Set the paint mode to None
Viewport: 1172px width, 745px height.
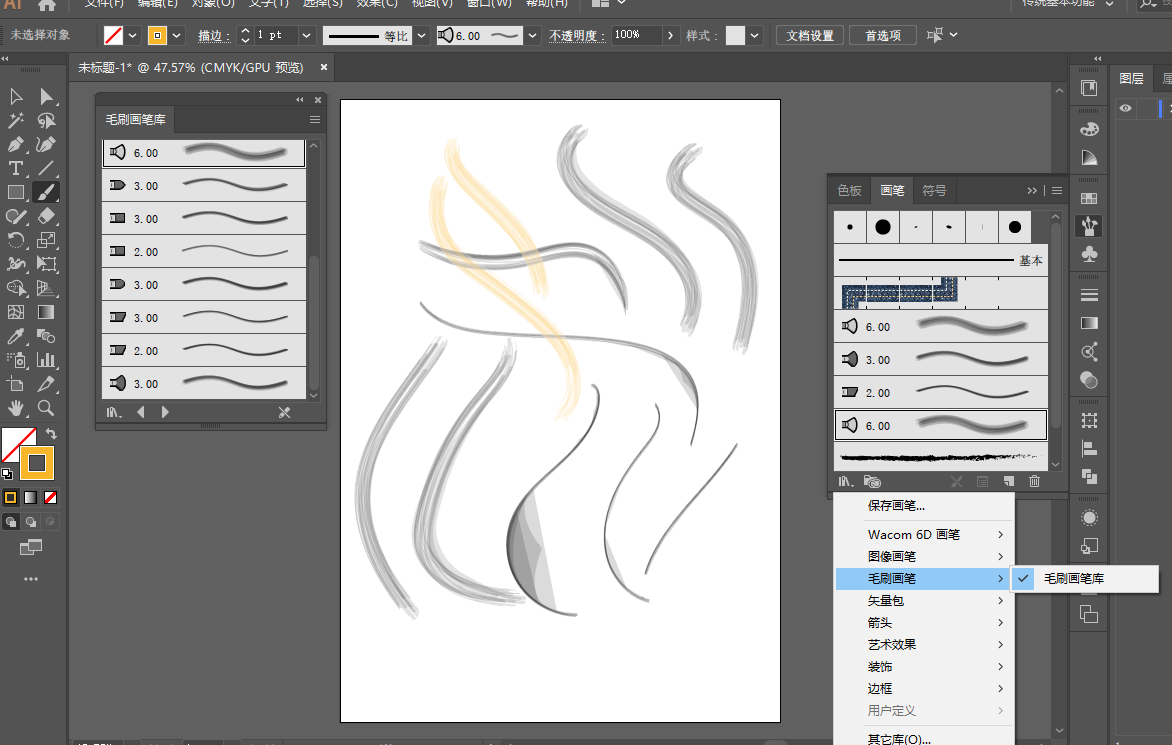[x=50, y=497]
